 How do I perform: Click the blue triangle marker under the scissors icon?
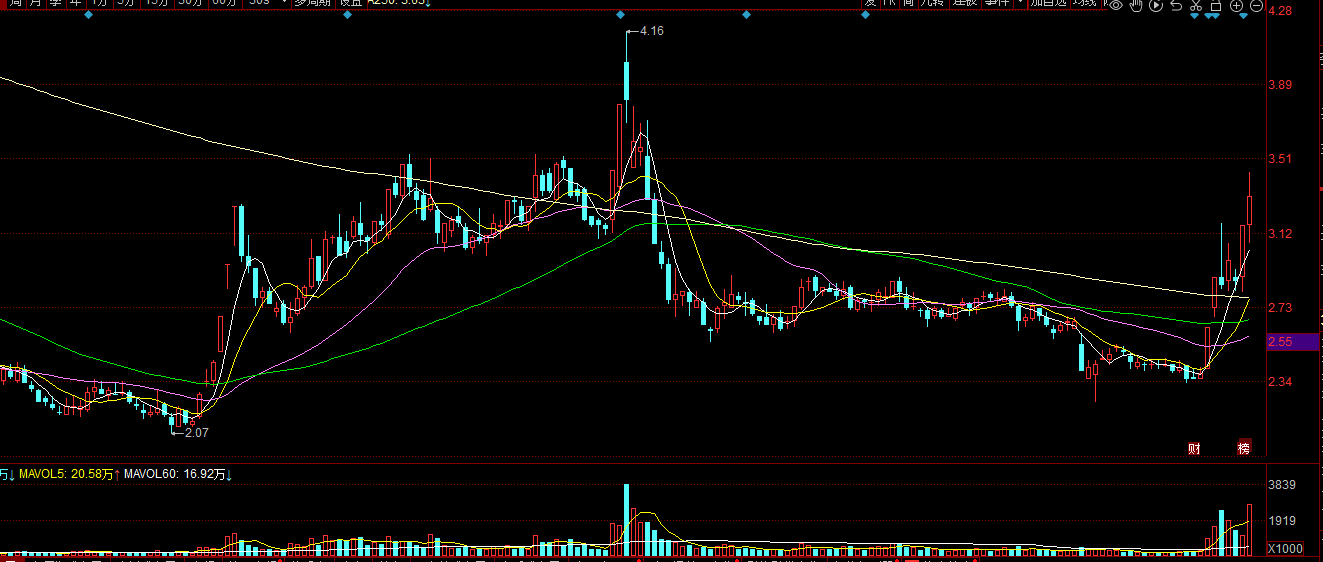[x=1194, y=16]
